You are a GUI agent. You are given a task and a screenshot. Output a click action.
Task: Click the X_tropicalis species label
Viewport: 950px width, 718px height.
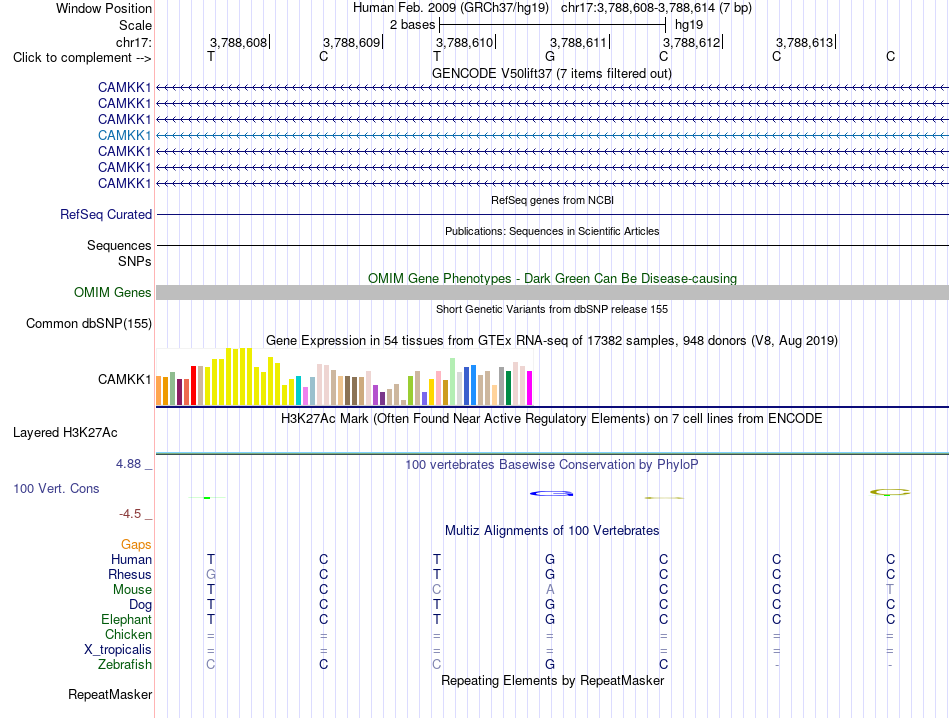[x=118, y=650]
